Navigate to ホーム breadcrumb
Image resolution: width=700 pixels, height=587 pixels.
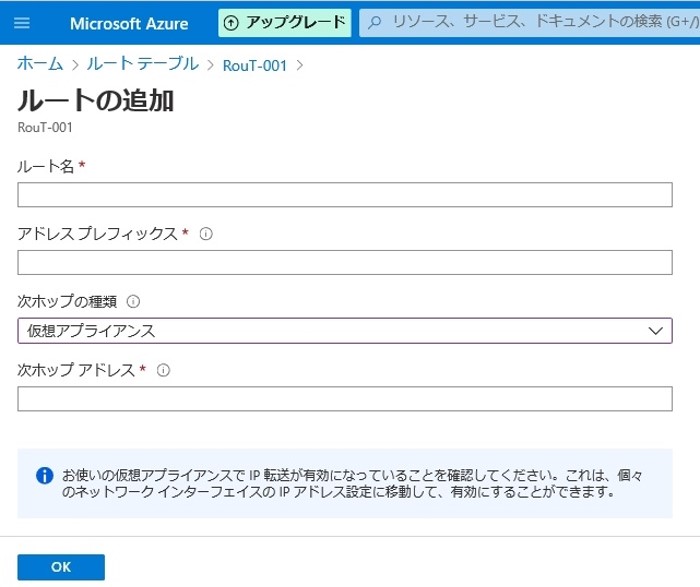tap(40, 64)
